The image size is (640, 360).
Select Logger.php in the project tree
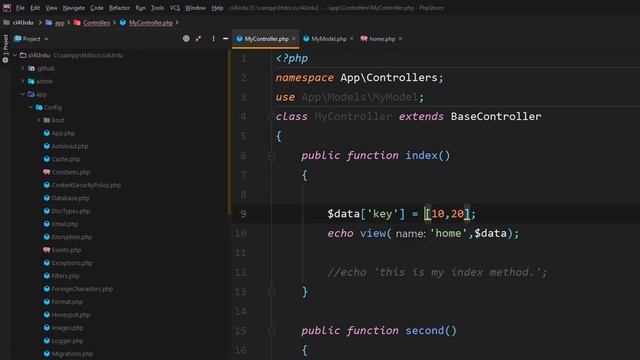[x=67, y=341]
